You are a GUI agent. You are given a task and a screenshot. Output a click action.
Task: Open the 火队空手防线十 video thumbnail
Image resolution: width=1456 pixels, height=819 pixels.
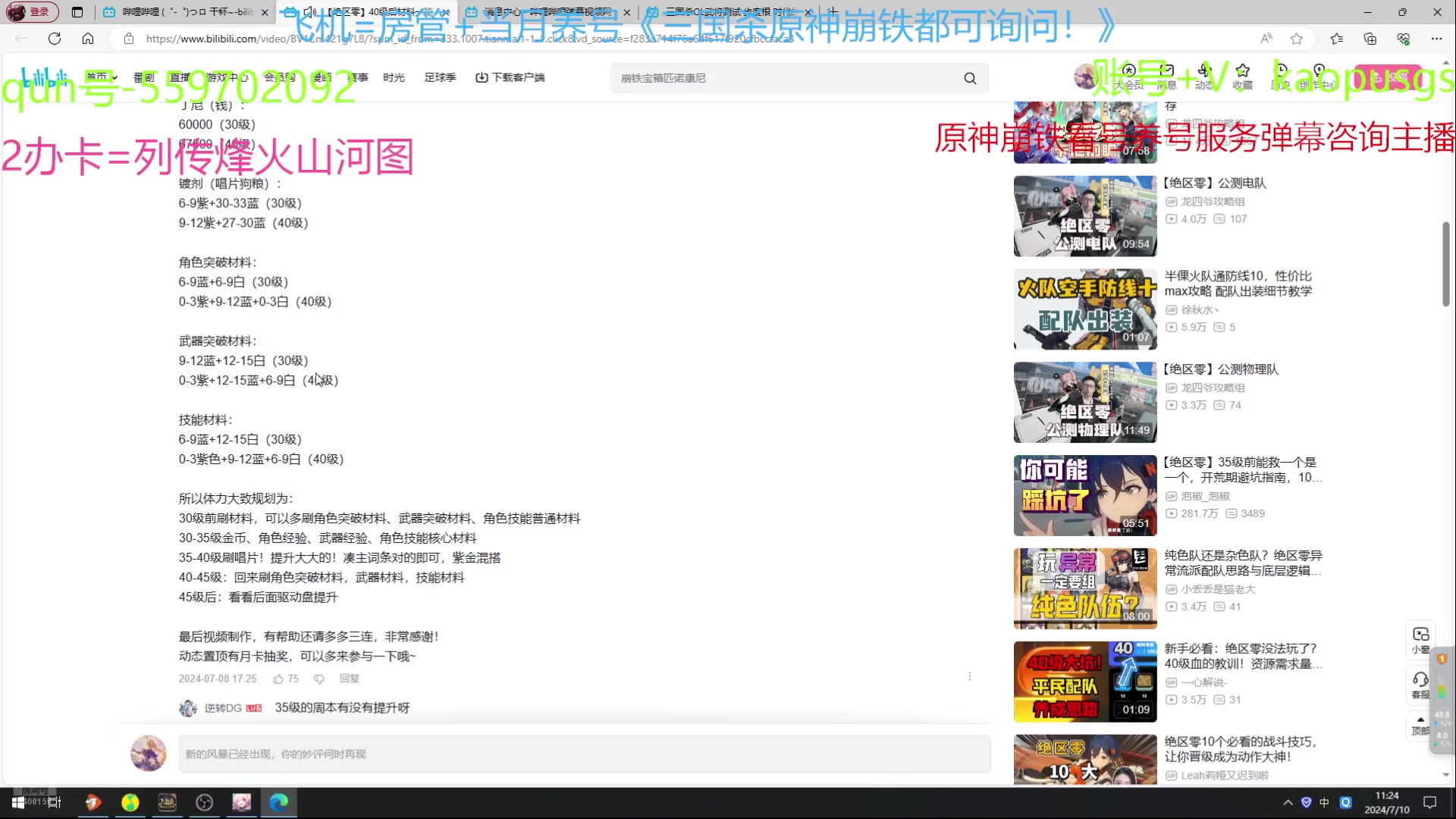coord(1085,309)
